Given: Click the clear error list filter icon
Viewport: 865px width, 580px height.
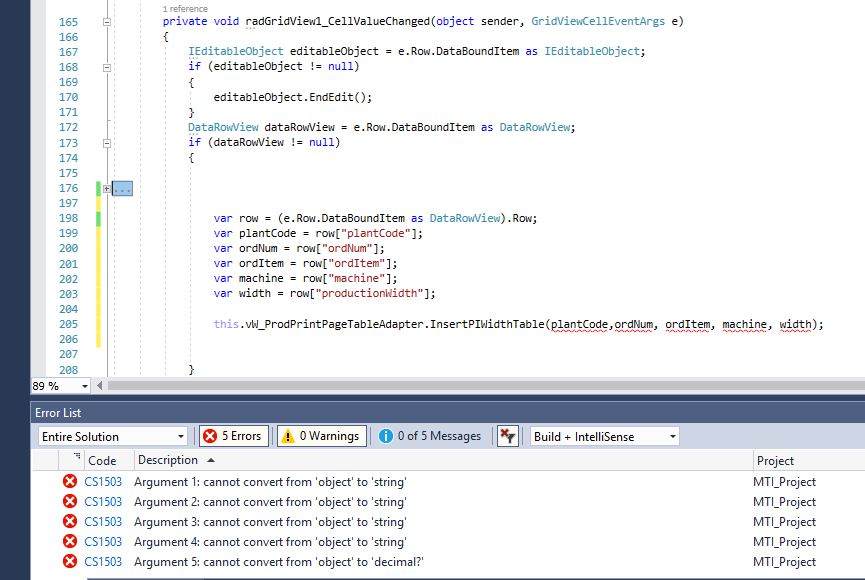Looking at the screenshot, I should [508, 436].
